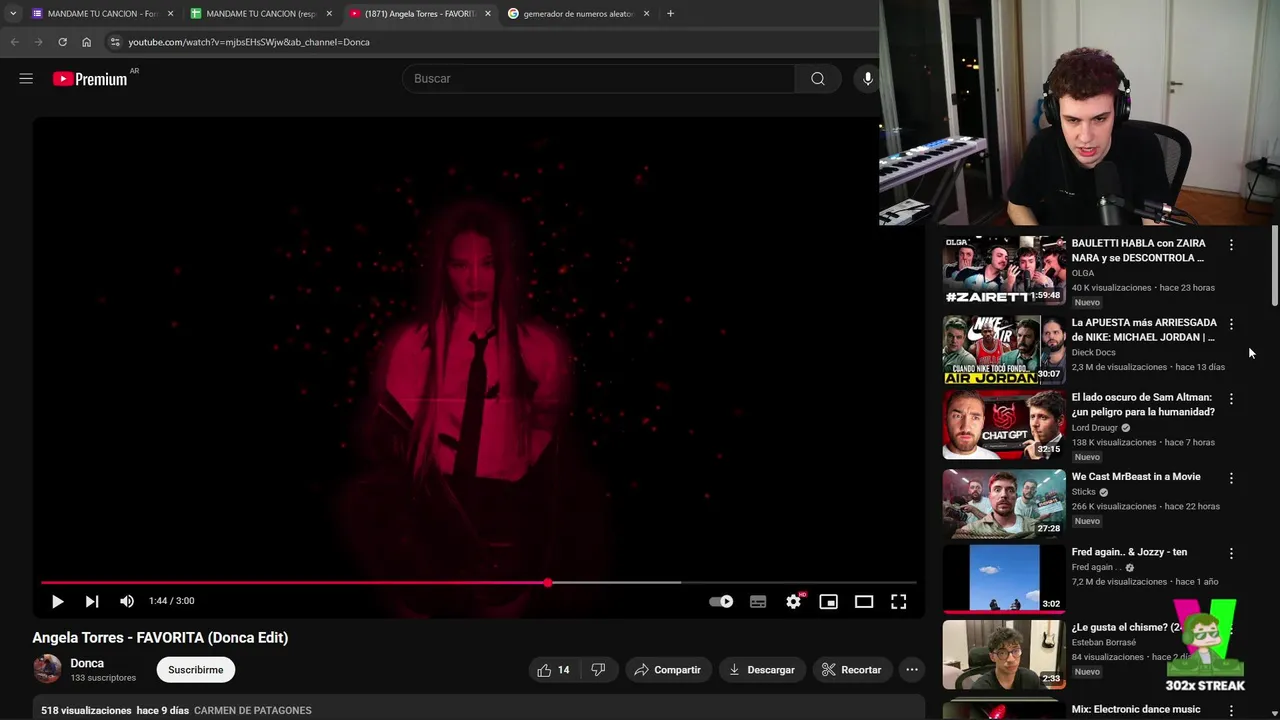1280x720 pixels.
Task: Focus the Buscar search field
Action: click(x=598, y=78)
